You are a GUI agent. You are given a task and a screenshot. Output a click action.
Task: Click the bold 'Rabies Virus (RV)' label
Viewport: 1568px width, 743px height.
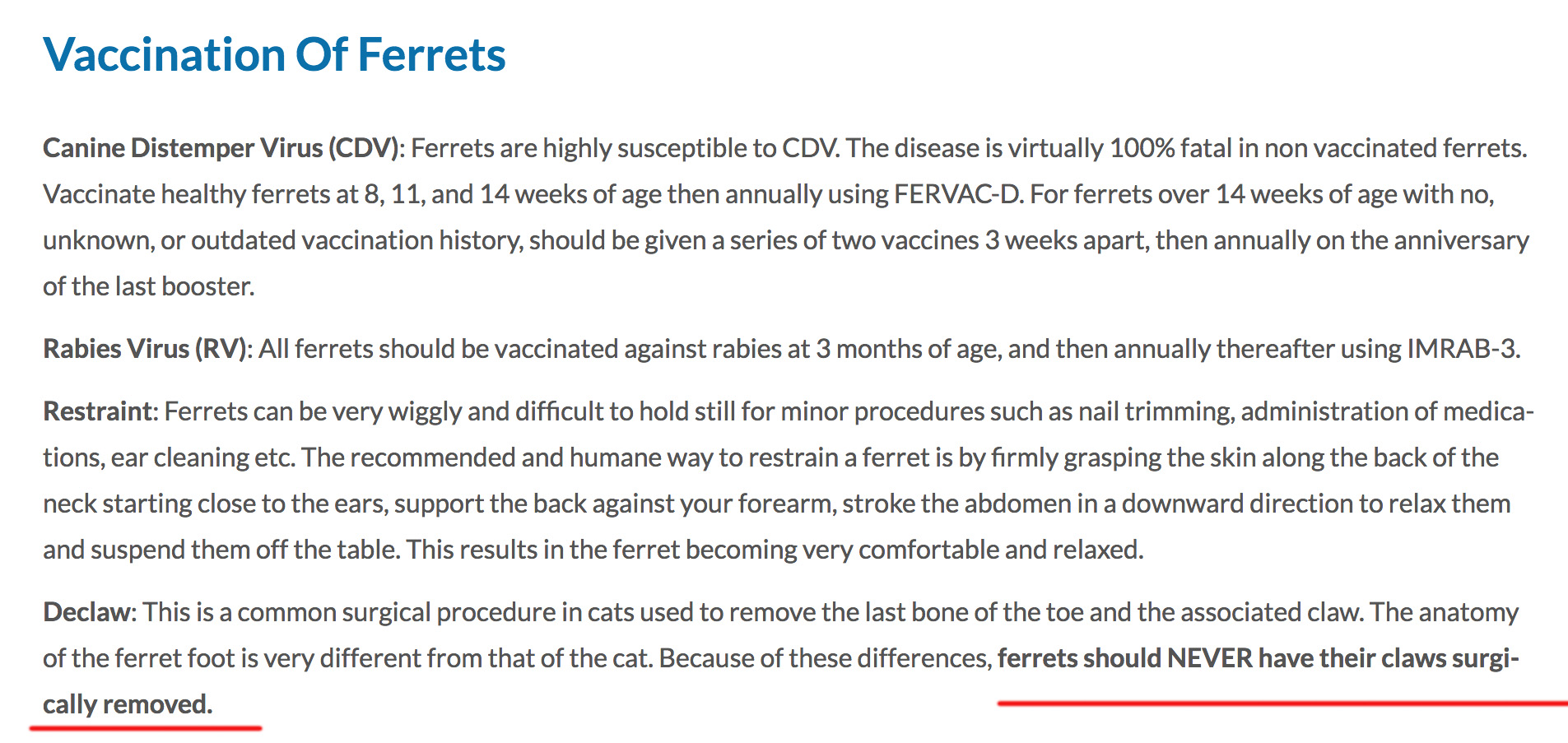145,349
